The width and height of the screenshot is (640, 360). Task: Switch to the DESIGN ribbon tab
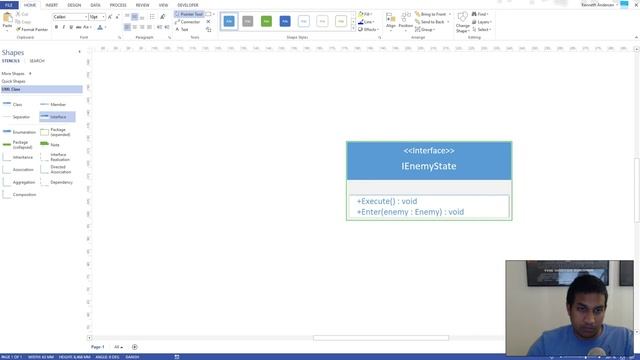[x=74, y=5]
